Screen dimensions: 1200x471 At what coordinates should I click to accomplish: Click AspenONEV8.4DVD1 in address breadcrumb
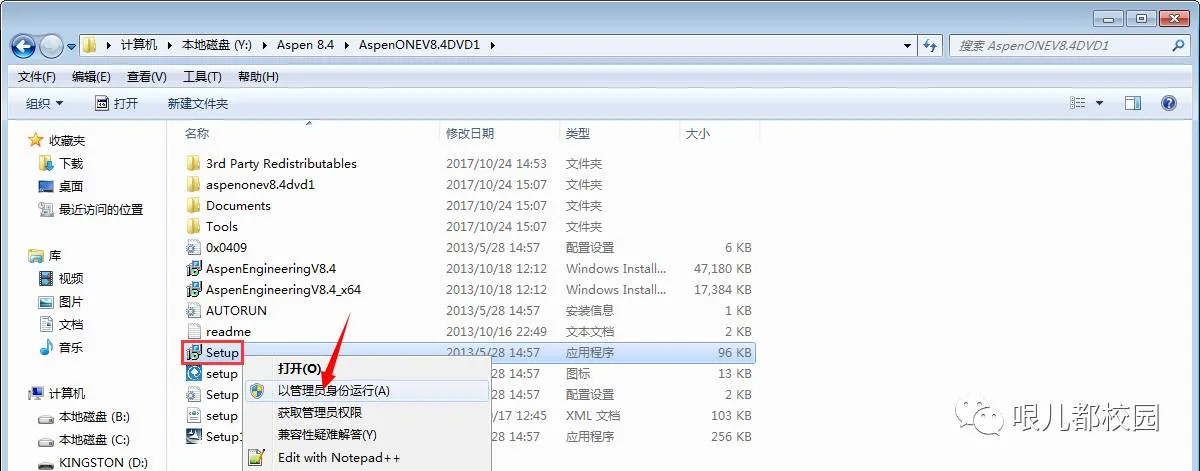pyautogui.click(x=420, y=45)
